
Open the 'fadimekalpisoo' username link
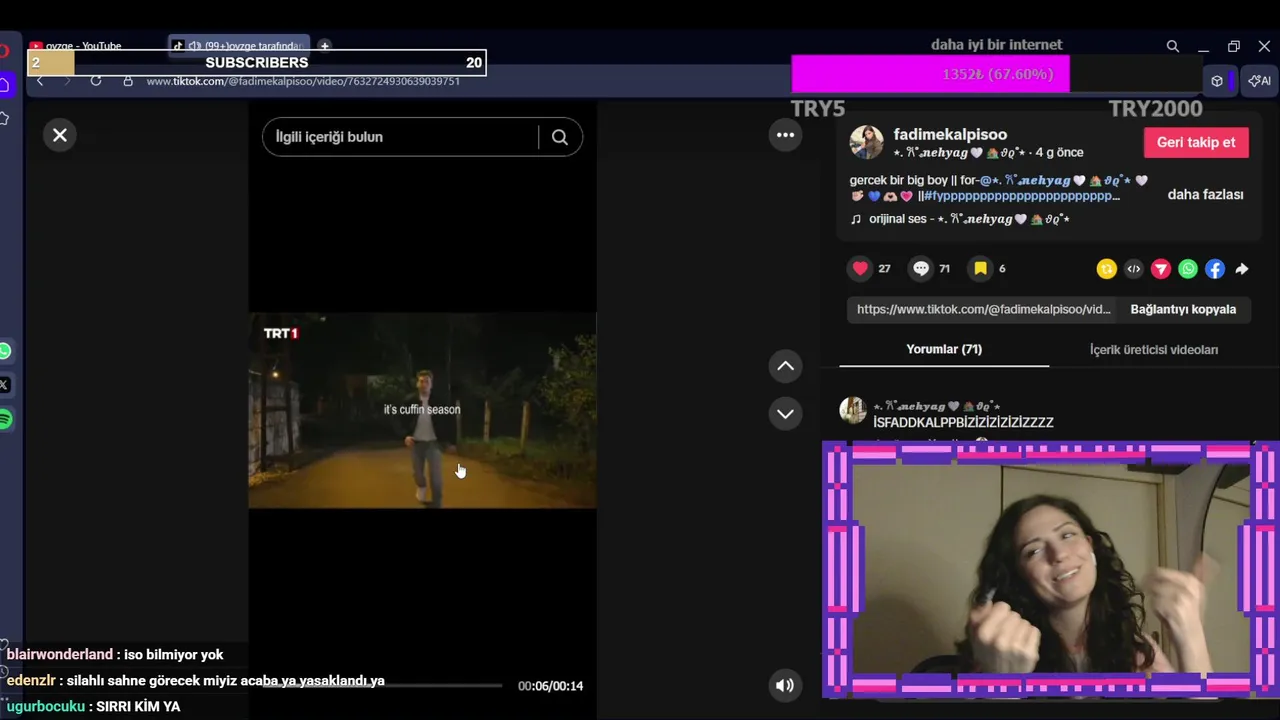pyautogui.click(x=950, y=134)
